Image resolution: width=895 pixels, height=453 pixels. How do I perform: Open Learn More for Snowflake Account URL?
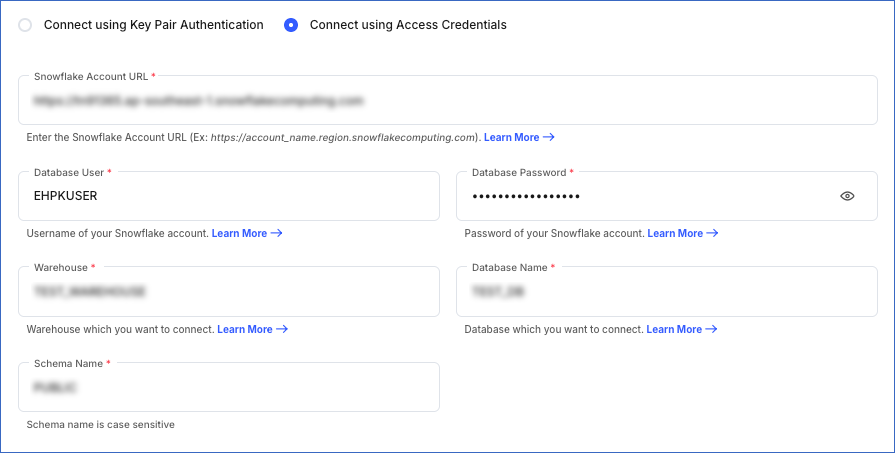coord(519,137)
